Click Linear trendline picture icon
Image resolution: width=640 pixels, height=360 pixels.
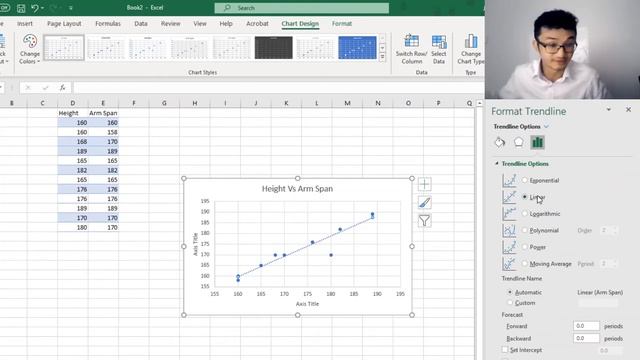coord(509,197)
